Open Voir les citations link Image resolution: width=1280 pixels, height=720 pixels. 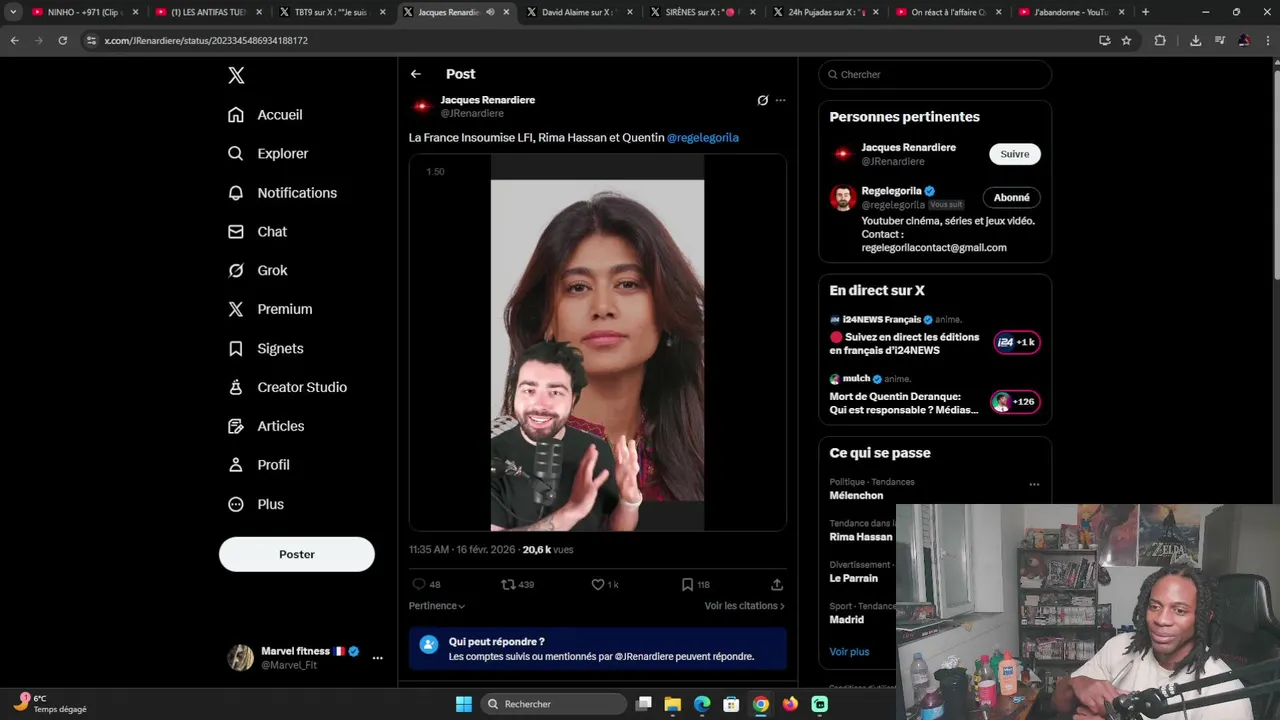744,606
